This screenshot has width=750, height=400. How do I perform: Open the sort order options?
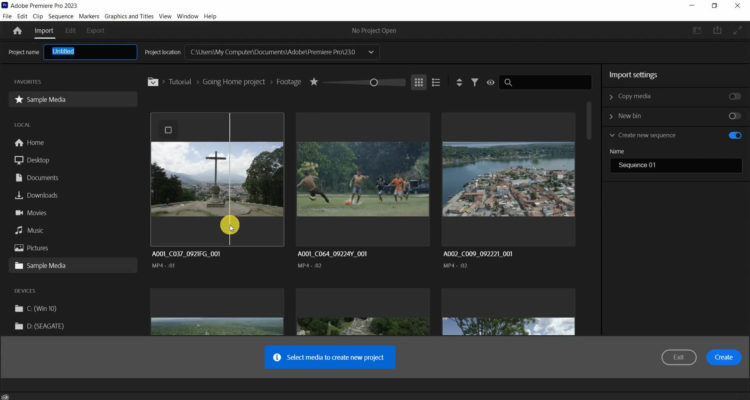coord(459,82)
